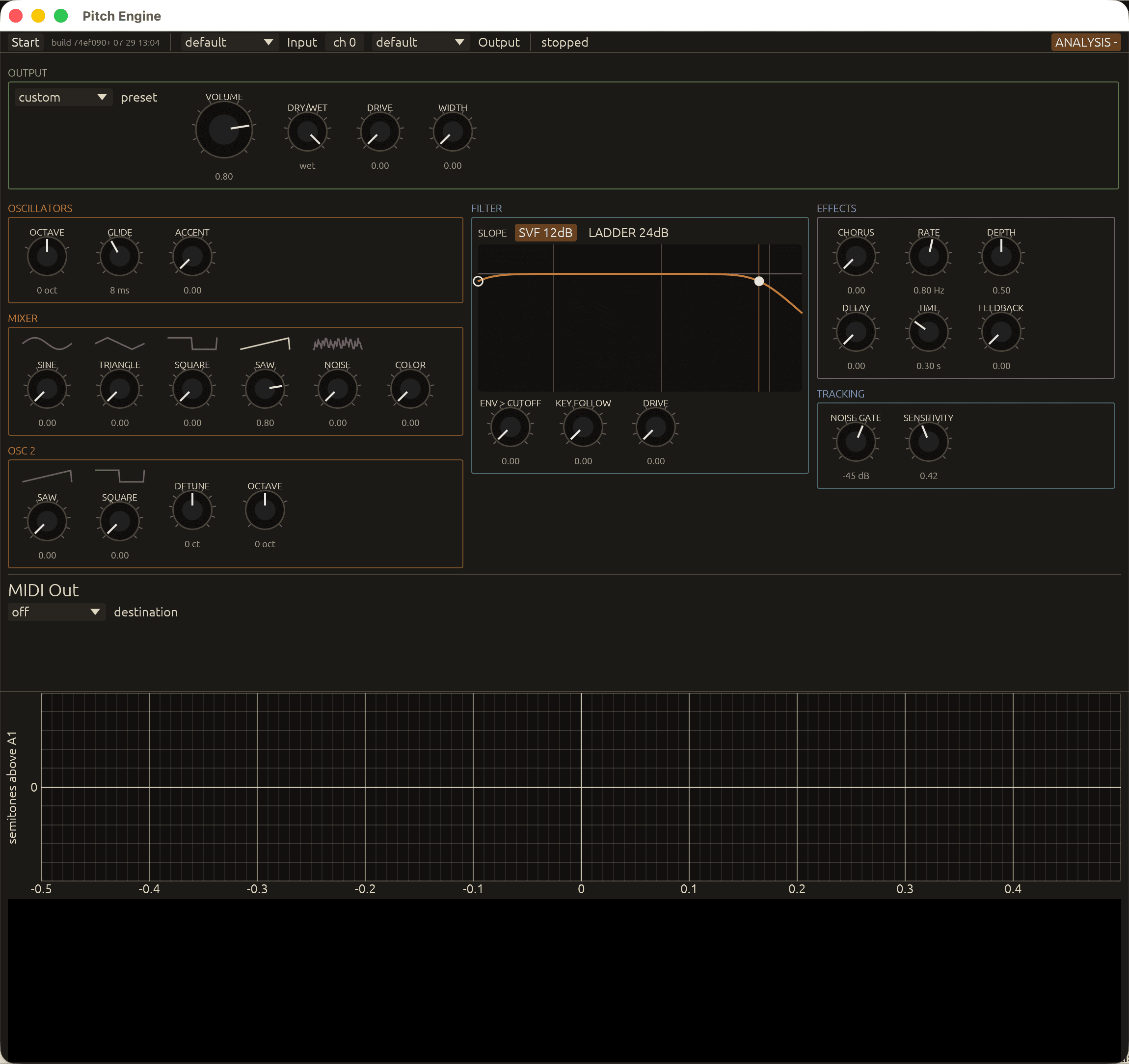Click the filter curve left endpoint handle

[478, 281]
